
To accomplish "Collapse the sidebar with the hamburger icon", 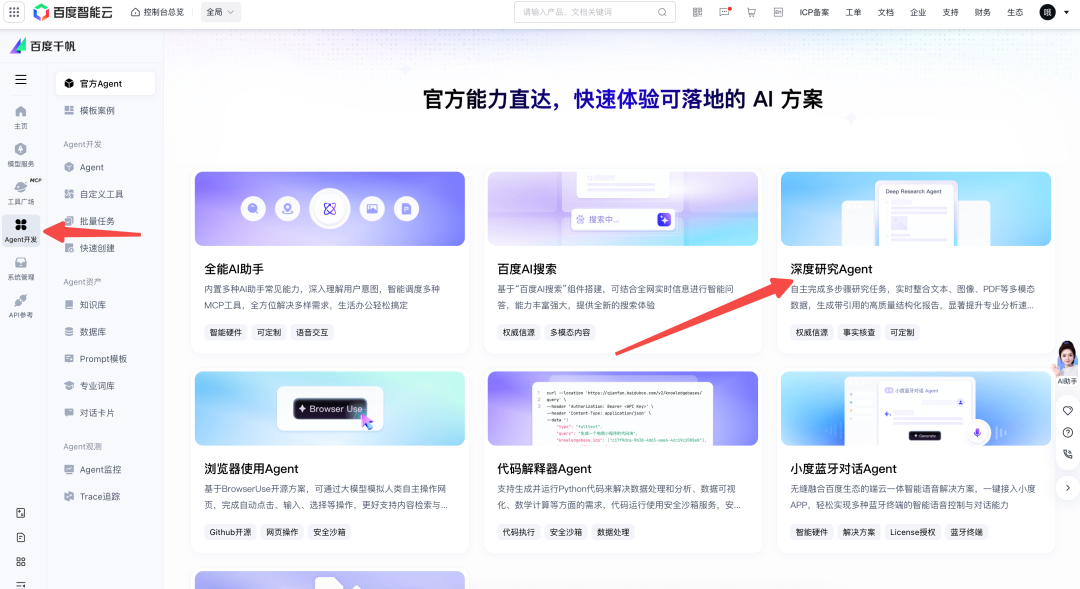I will pos(21,80).
